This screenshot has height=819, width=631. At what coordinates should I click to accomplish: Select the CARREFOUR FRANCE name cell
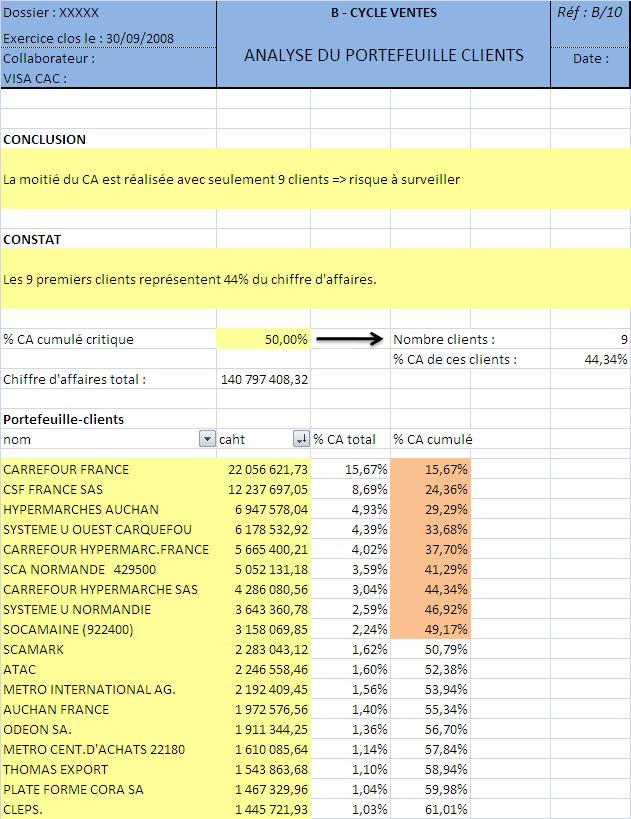tap(109, 469)
